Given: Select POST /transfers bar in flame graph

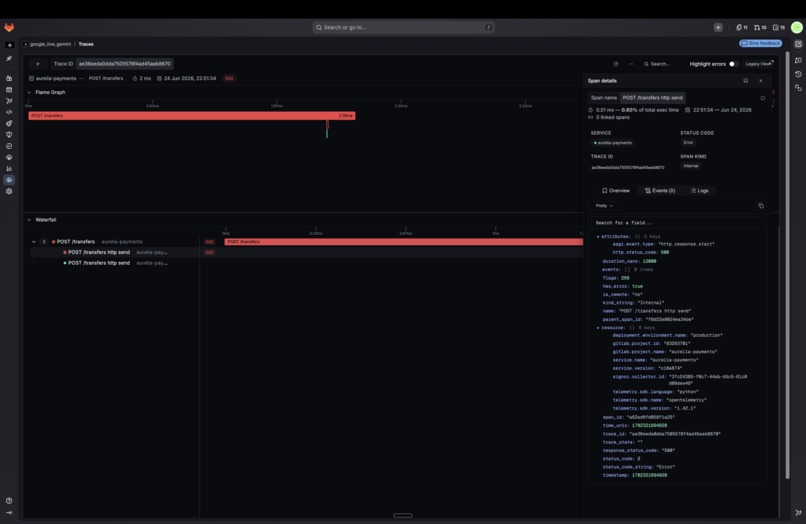Looking at the screenshot, I should click(x=192, y=116).
